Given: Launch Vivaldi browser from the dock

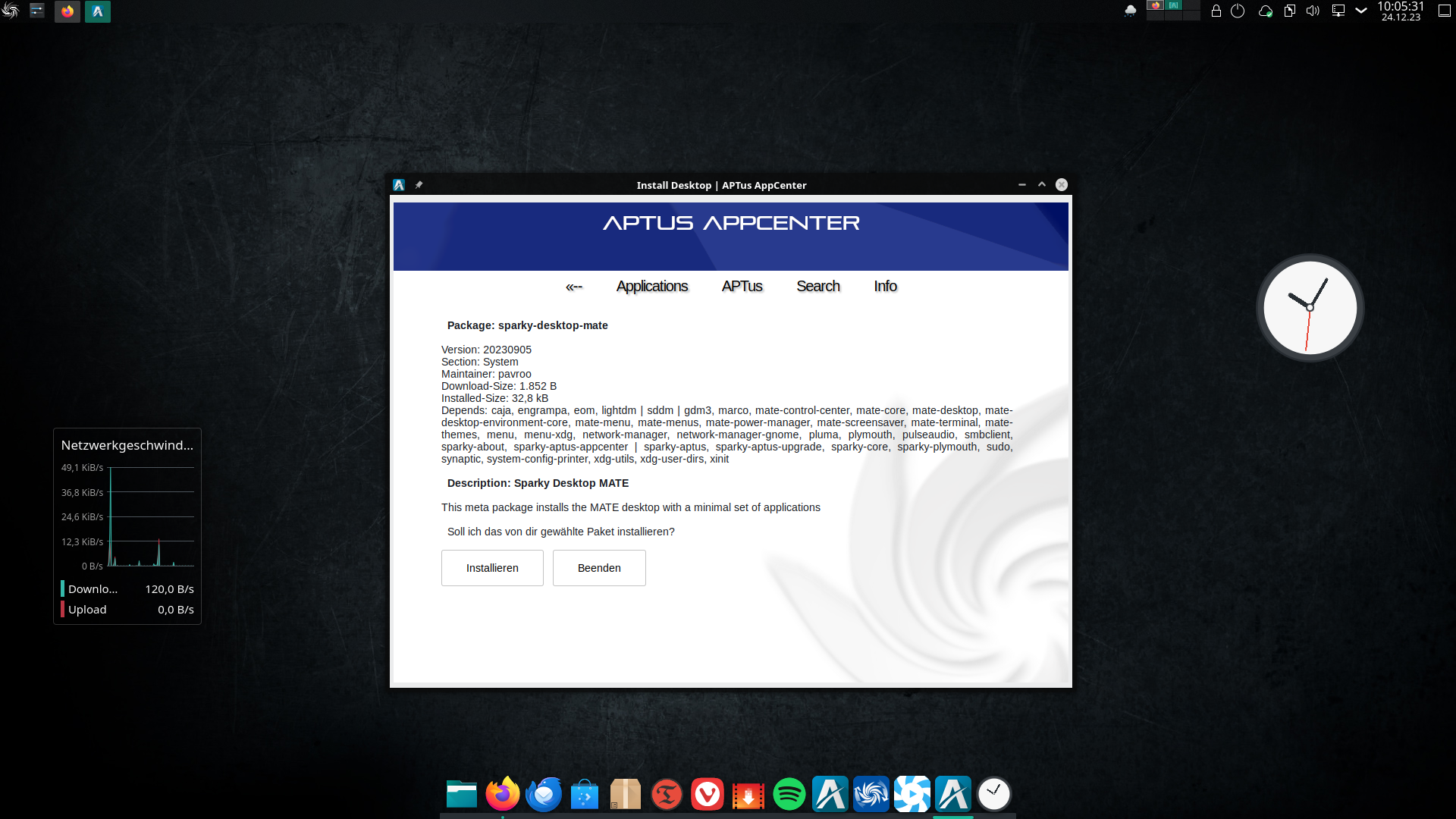Looking at the screenshot, I should (x=707, y=795).
